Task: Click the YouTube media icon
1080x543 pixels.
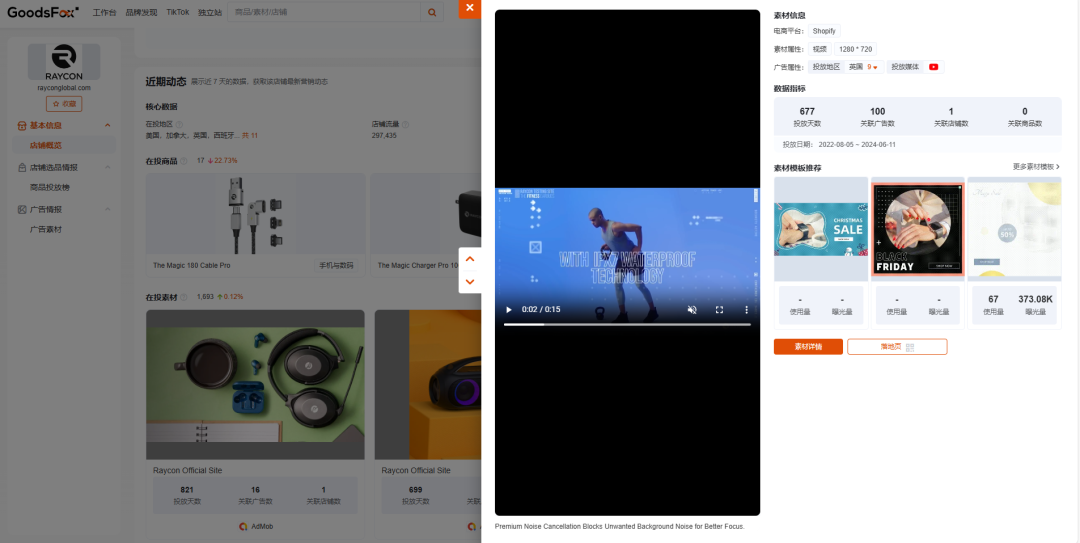Action: (x=933, y=67)
